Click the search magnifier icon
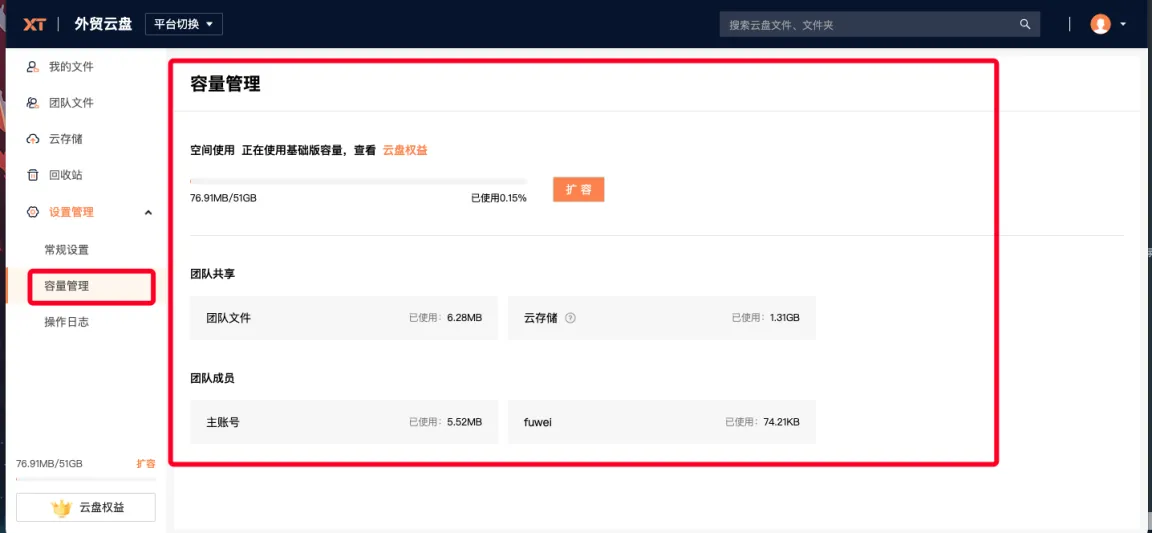The height and width of the screenshot is (533, 1152). (1025, 24)
